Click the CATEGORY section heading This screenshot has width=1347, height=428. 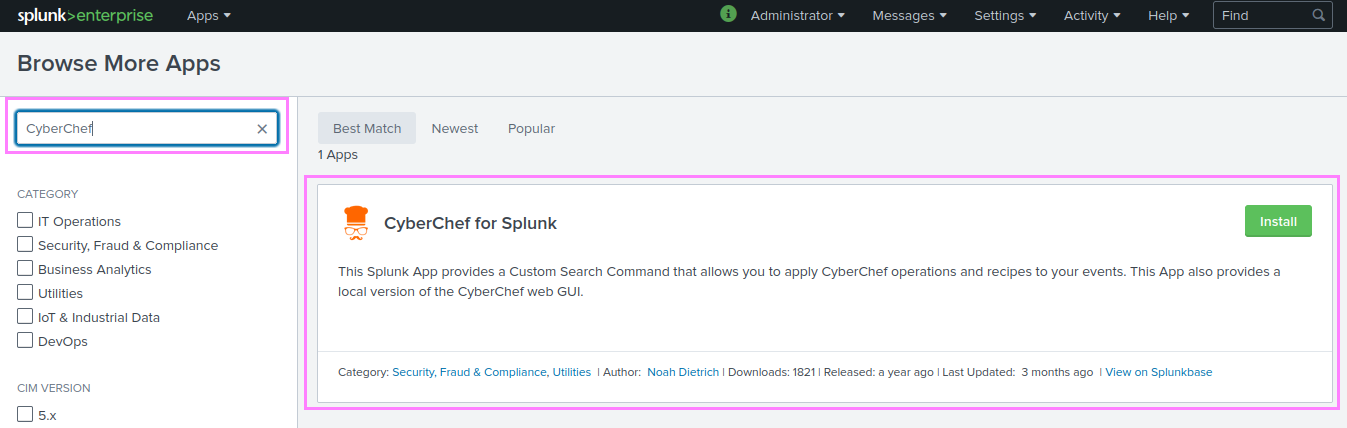tap(47, 194)
